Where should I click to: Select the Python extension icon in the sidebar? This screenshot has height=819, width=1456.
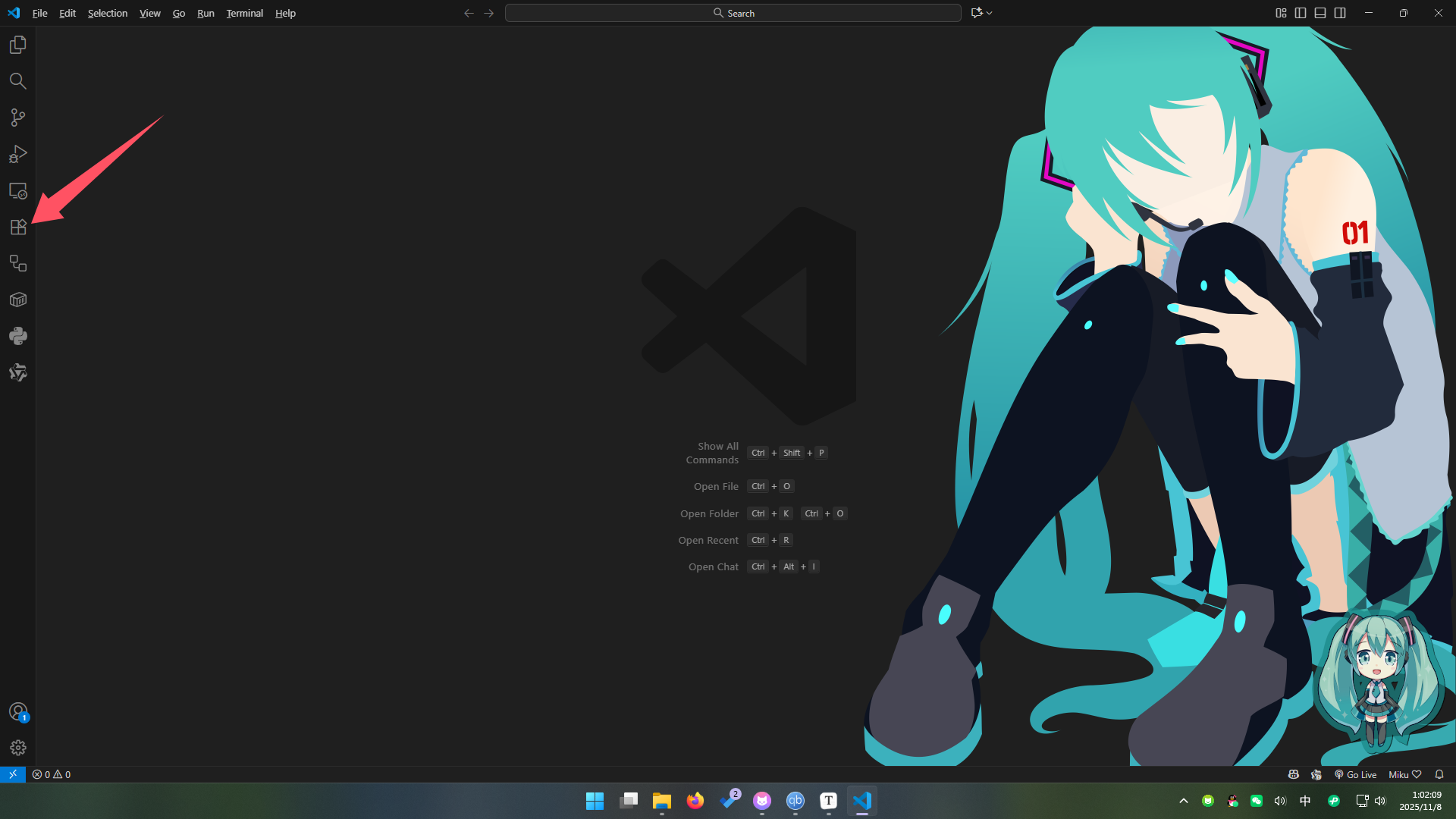(x=18, y=336)
